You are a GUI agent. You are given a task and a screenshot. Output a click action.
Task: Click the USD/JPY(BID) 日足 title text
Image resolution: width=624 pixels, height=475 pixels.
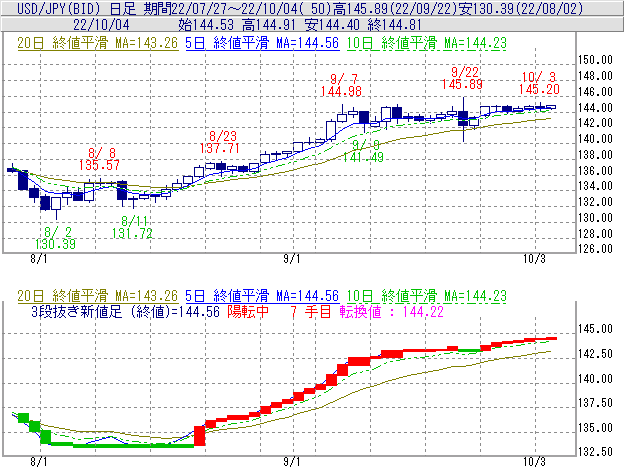[76, 8]
